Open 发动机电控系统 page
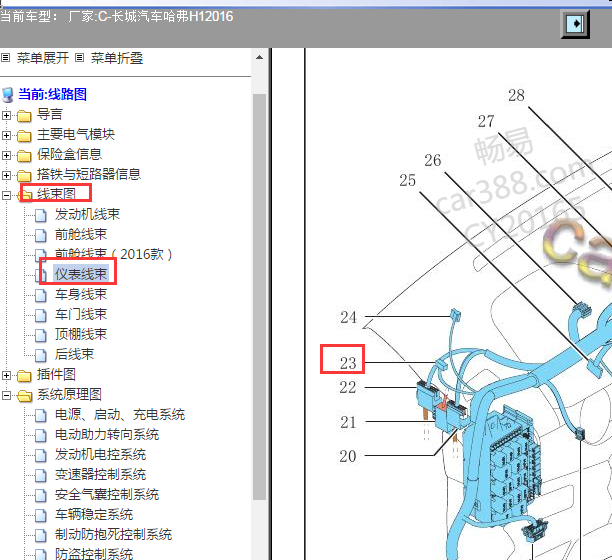 pos(100,454)
